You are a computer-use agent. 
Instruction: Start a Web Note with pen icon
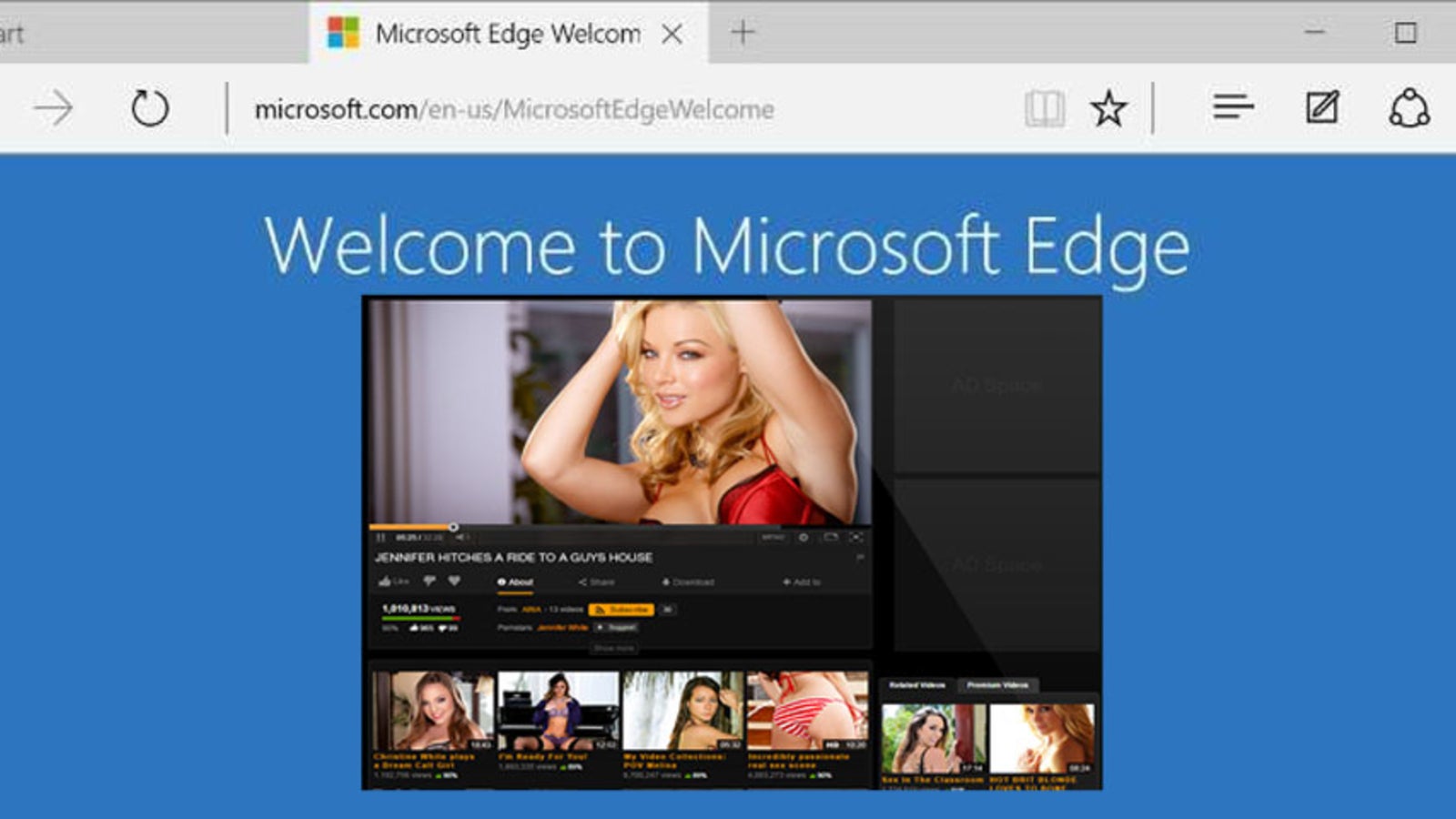click(1322, 107)
